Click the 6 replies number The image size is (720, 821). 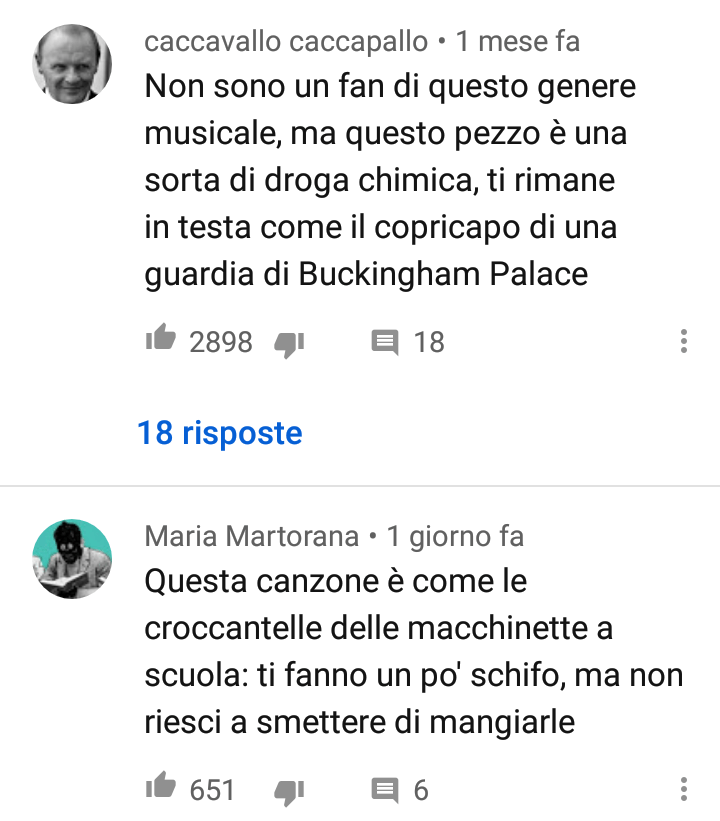click(x=421, y=791)
